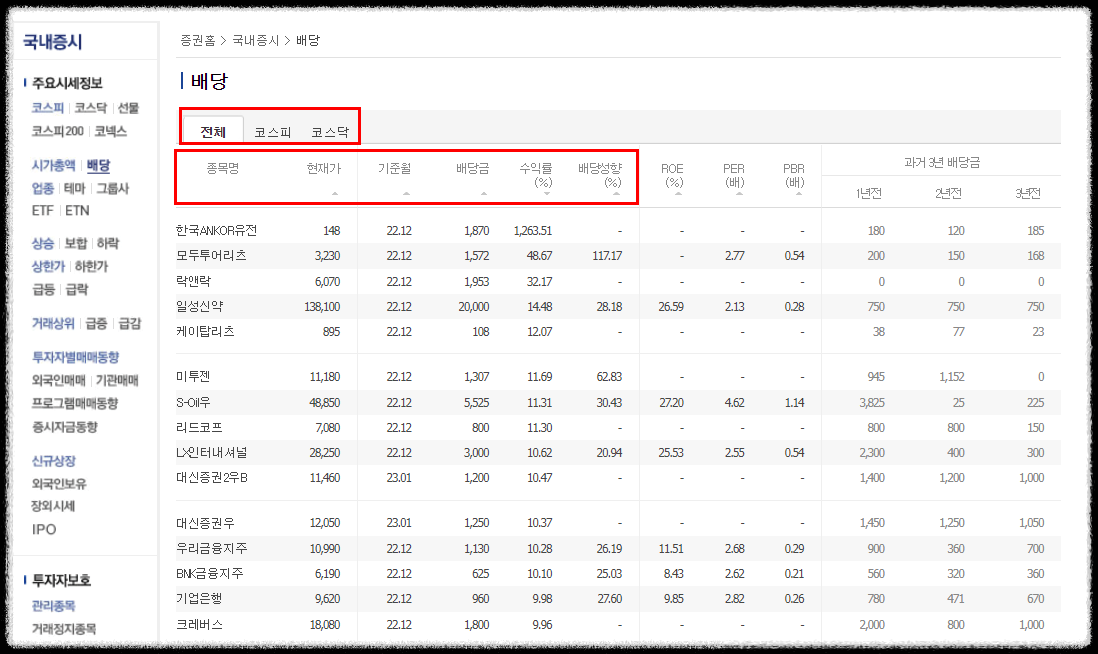Viewport: 1098px width, 654px height.
Task: Open IPO sidebar link
Action: pyautogui.click(x=44, y=529)
